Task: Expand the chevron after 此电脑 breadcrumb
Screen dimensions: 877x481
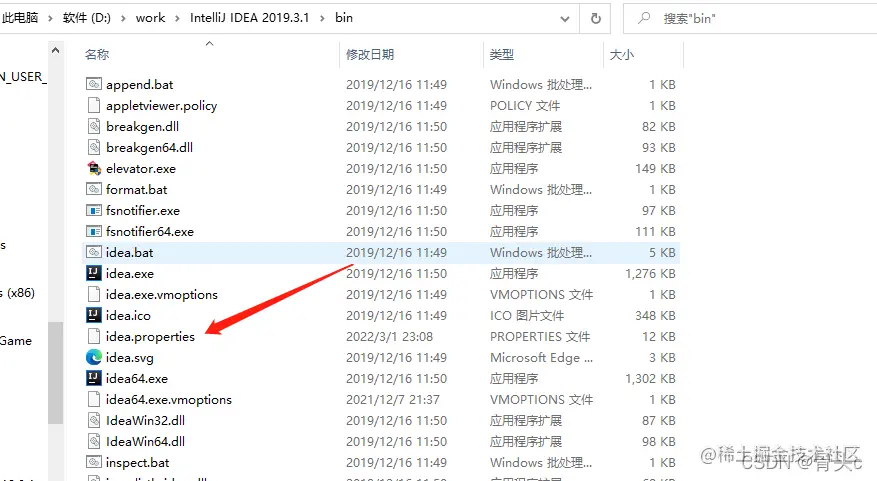Action: point(50,18)
